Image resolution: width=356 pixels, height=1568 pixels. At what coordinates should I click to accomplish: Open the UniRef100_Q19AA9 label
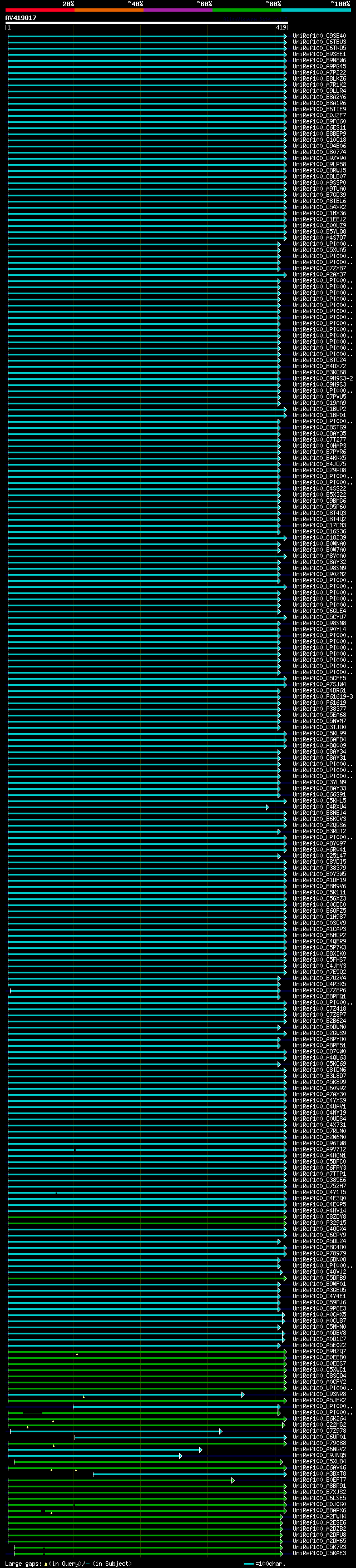click(x=319, y=403)
